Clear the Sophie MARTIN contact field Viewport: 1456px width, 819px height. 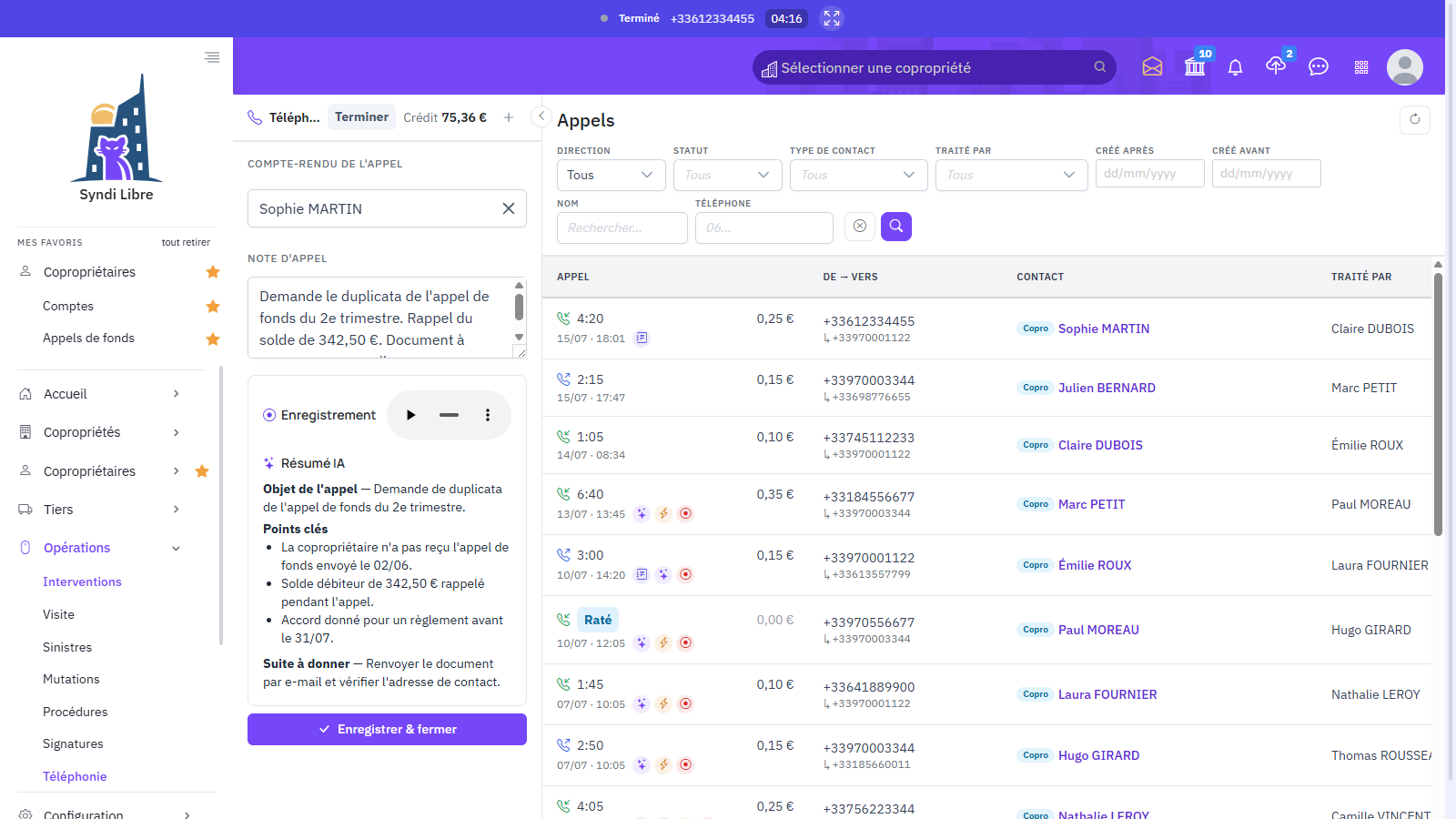point(509,208)
